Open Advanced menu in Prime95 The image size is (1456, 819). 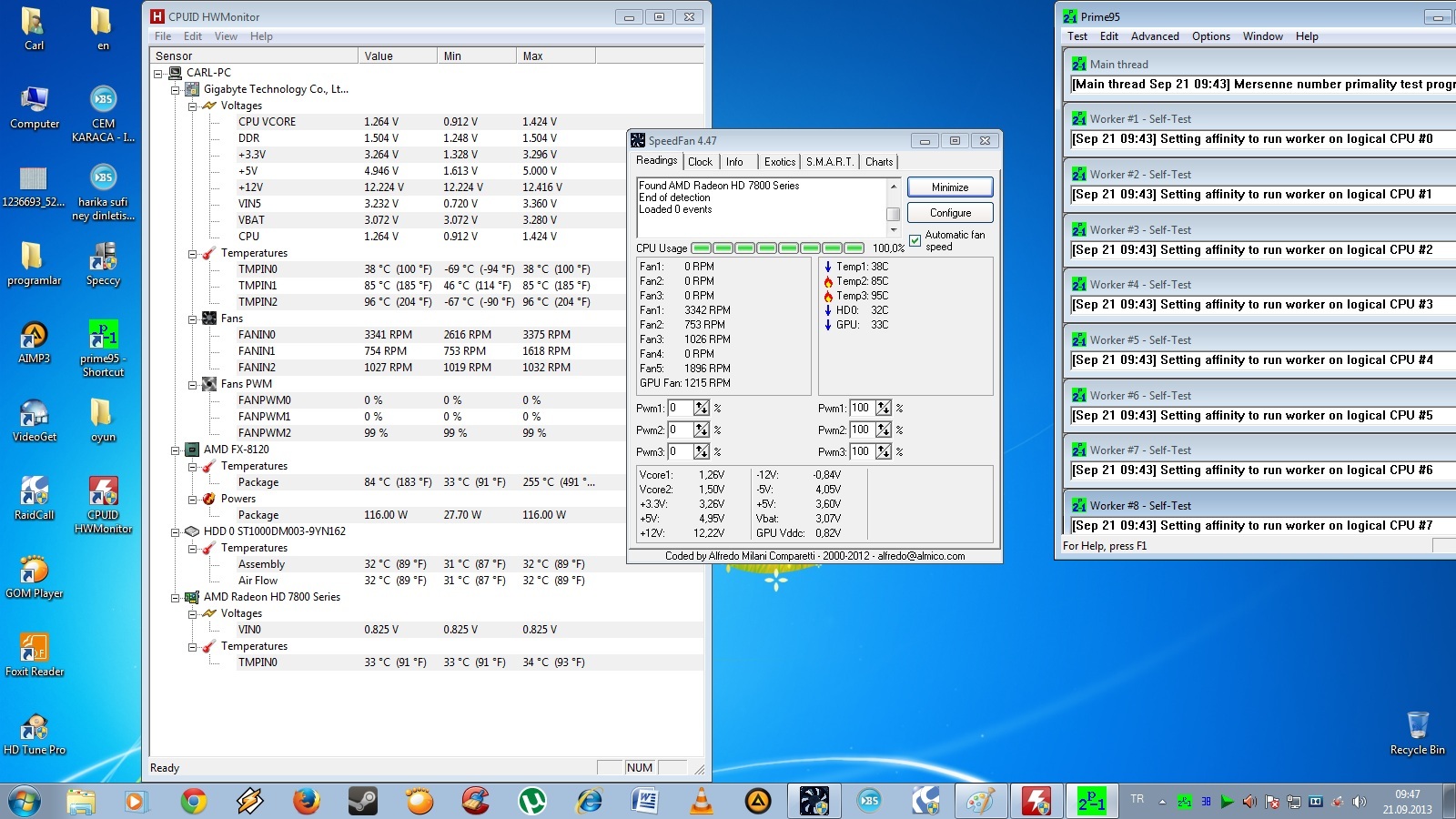point(1155,36)
